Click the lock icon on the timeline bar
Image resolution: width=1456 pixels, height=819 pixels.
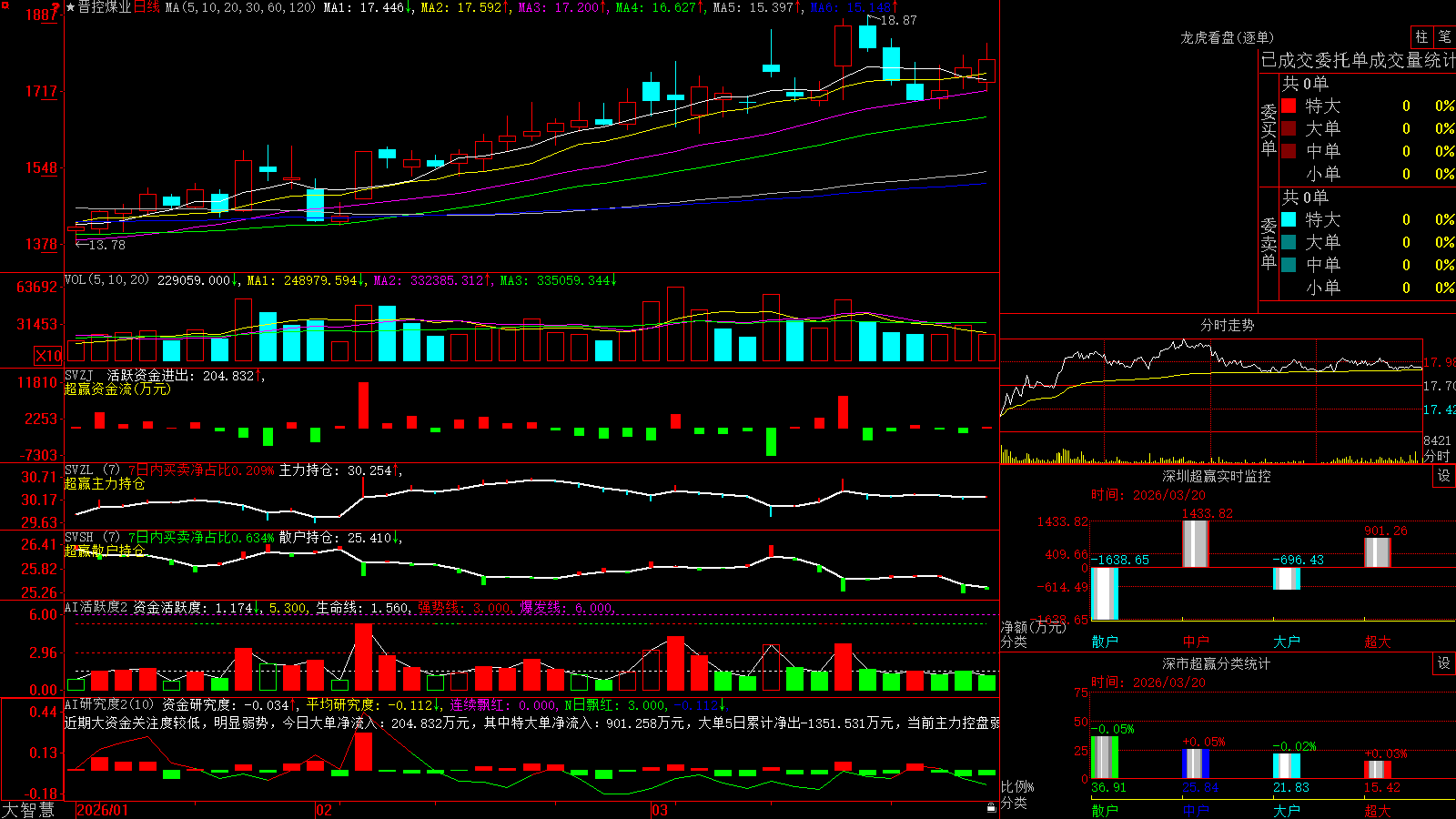[992, 808]
